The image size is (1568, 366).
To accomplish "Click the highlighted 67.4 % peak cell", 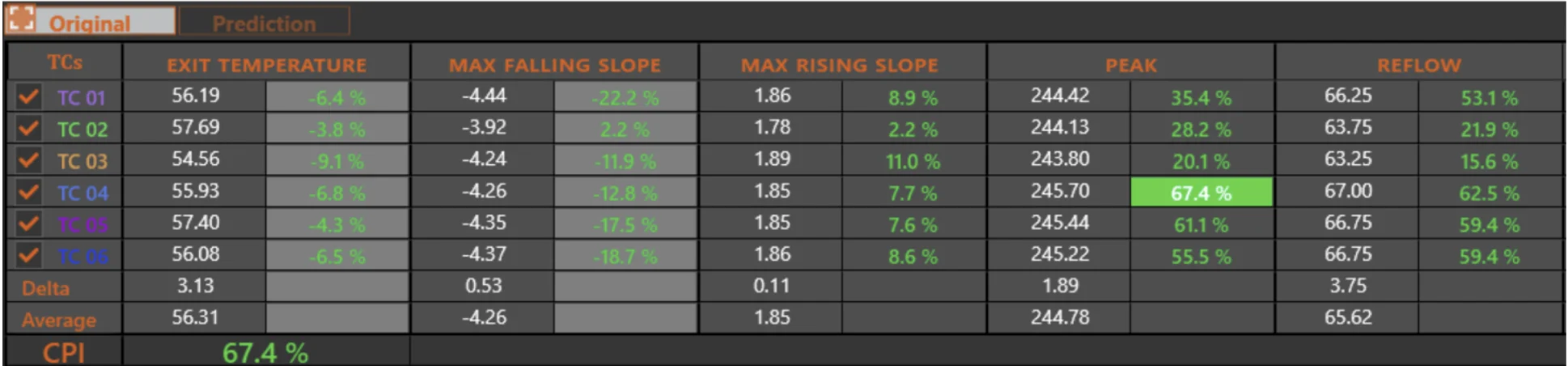I will click(1201, 193).
